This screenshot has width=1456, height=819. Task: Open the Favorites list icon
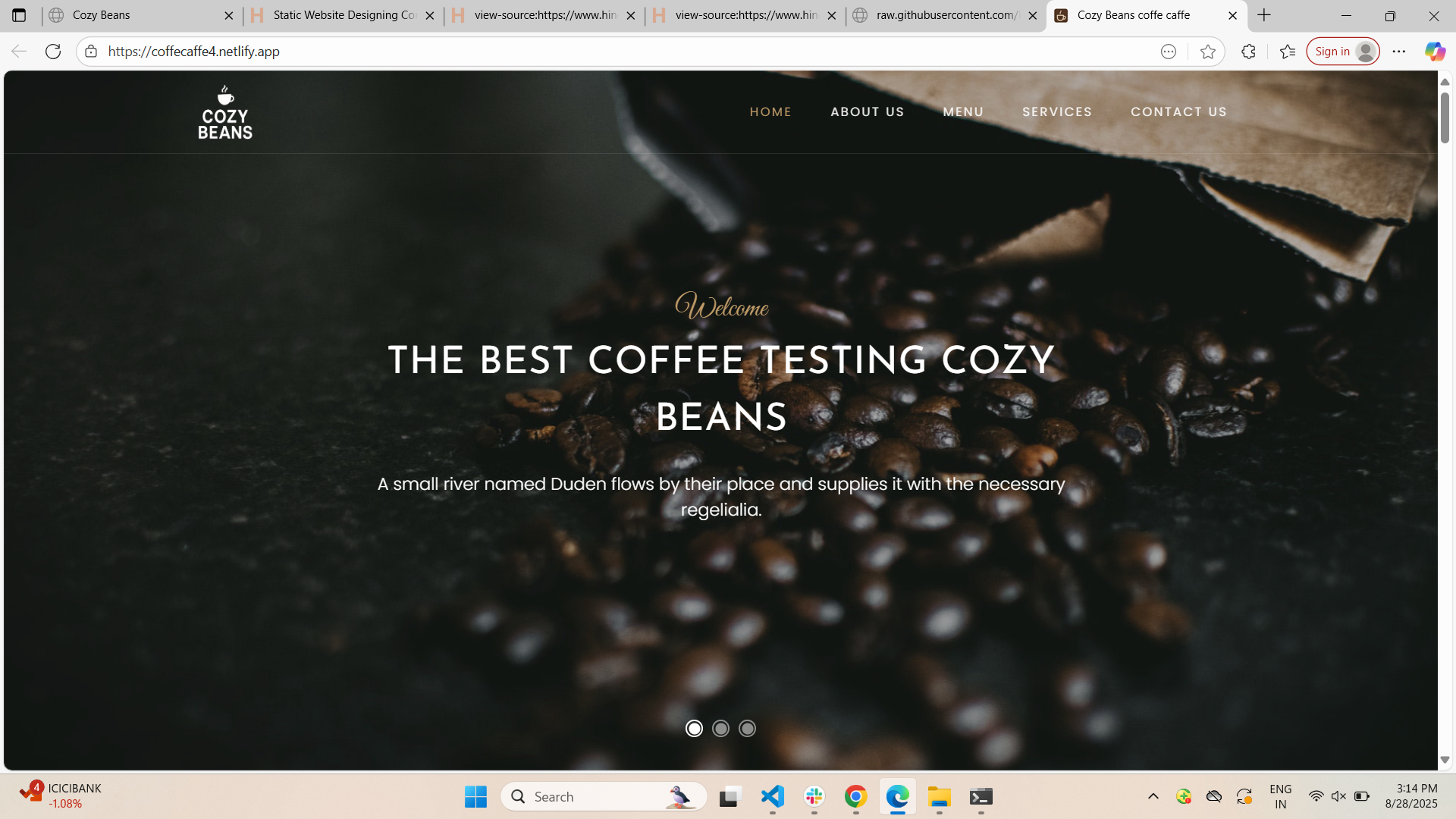click(1287, 52)
